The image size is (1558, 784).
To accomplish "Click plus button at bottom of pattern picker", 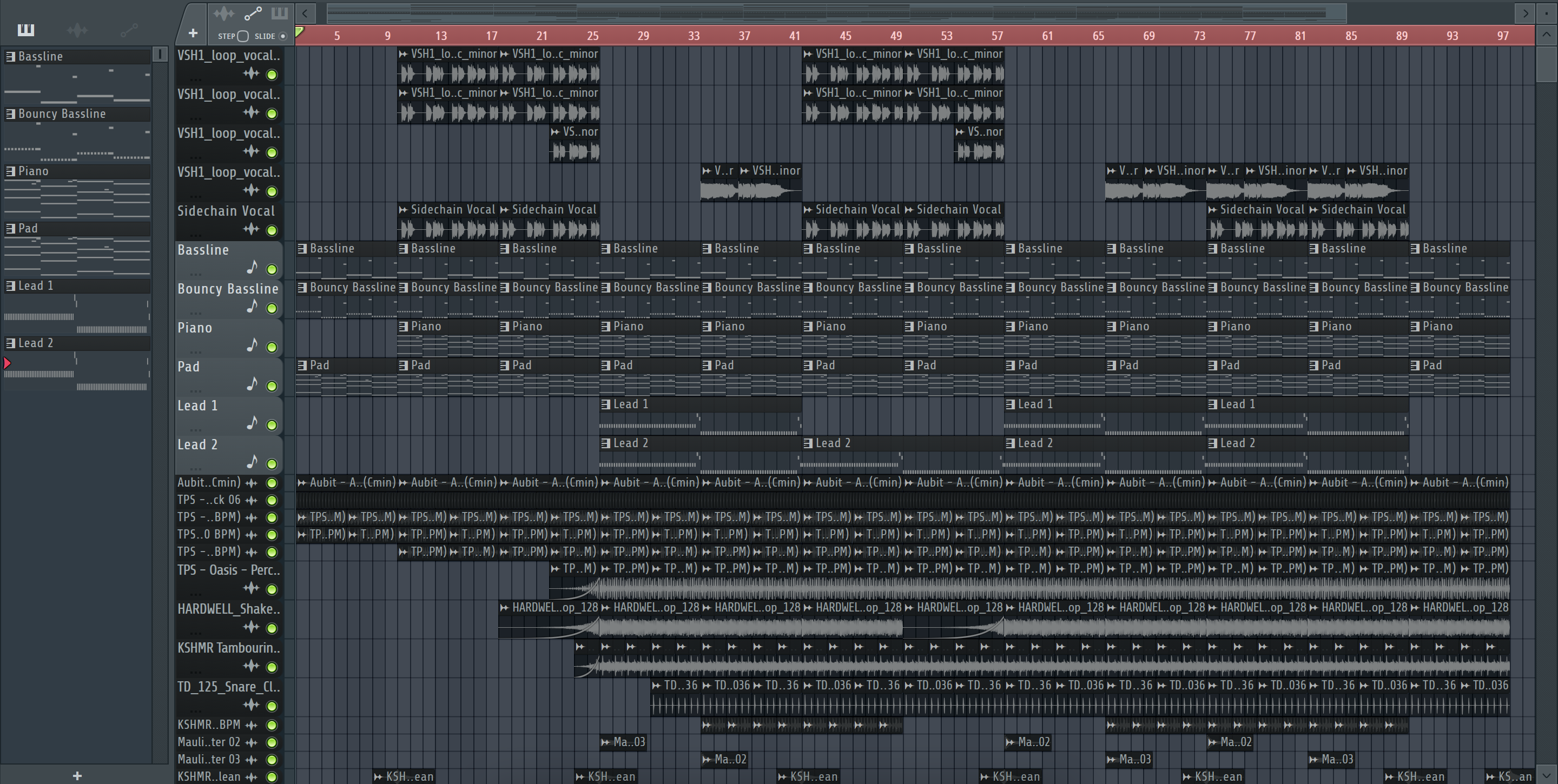I will 77,775.
